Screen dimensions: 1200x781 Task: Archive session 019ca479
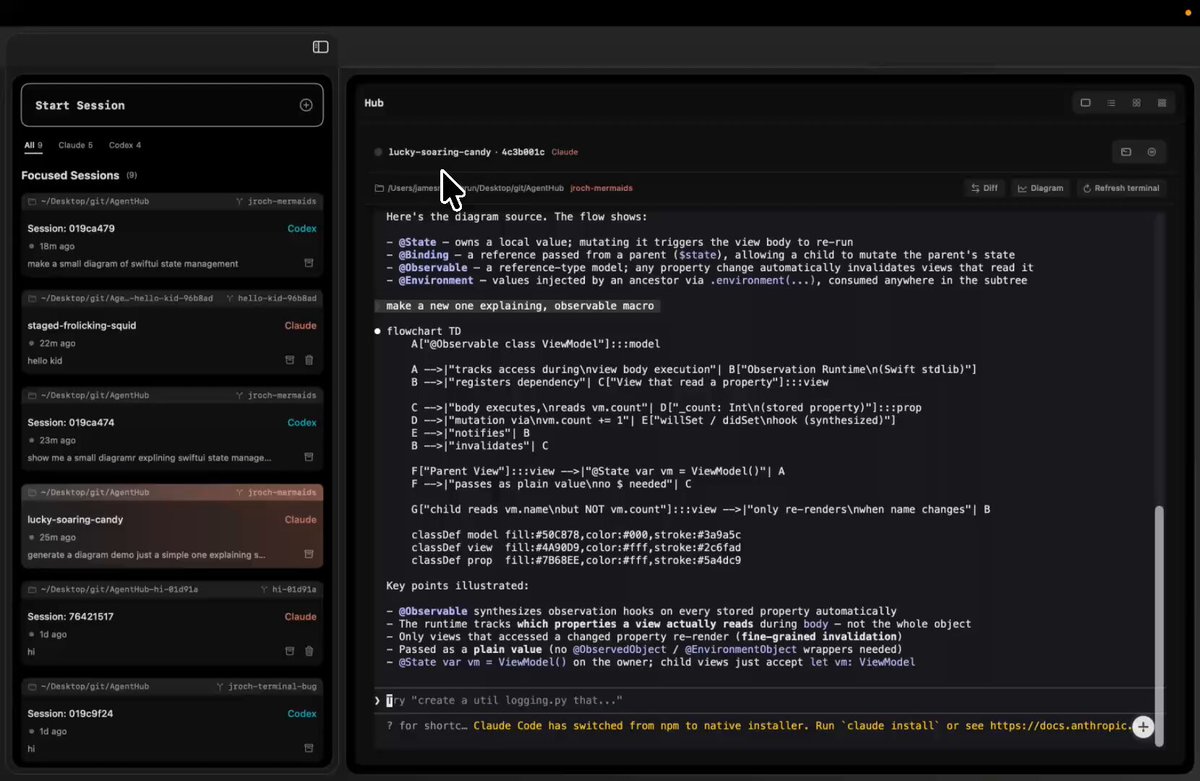(x=309, y=263)
